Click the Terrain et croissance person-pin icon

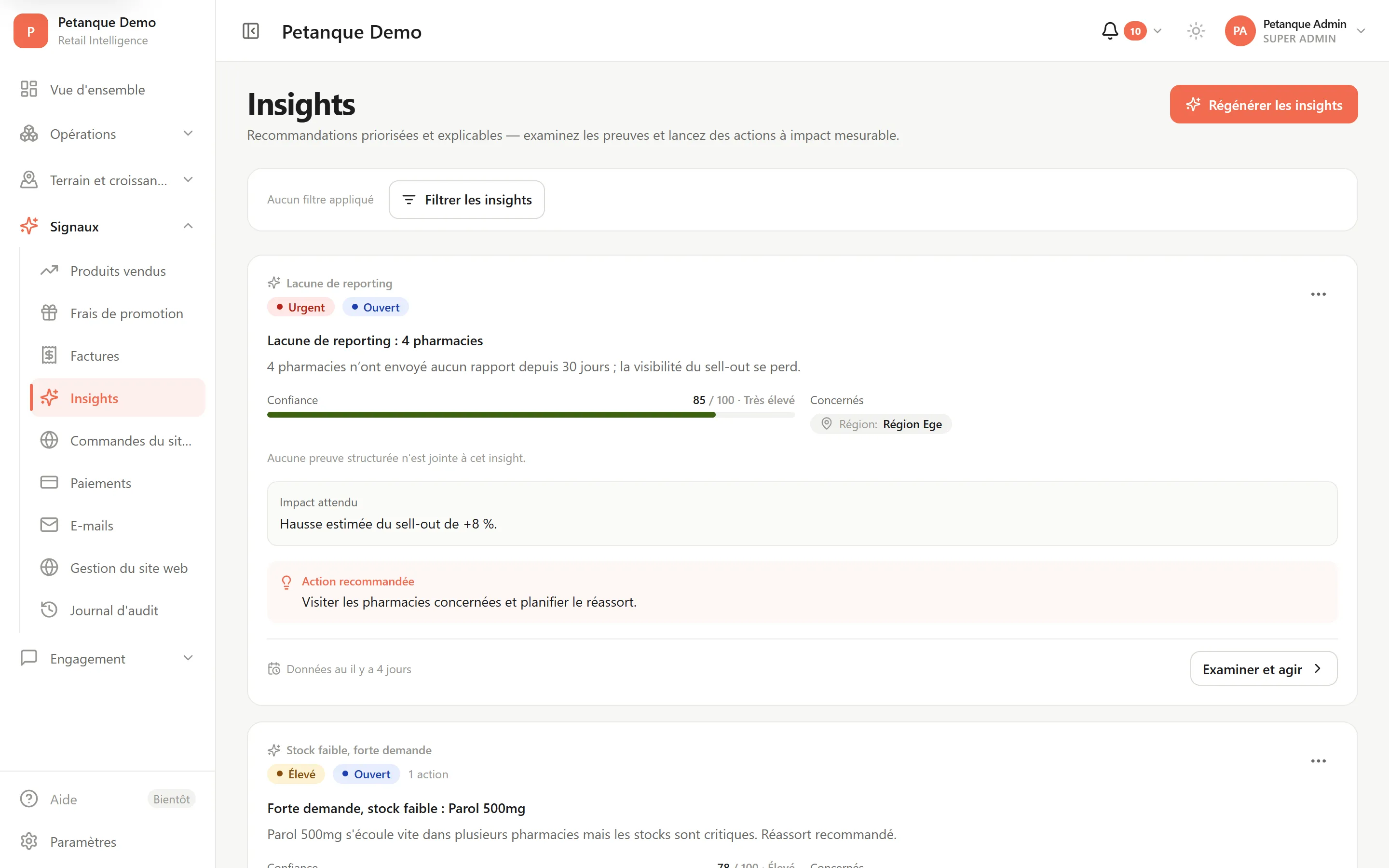29,180
